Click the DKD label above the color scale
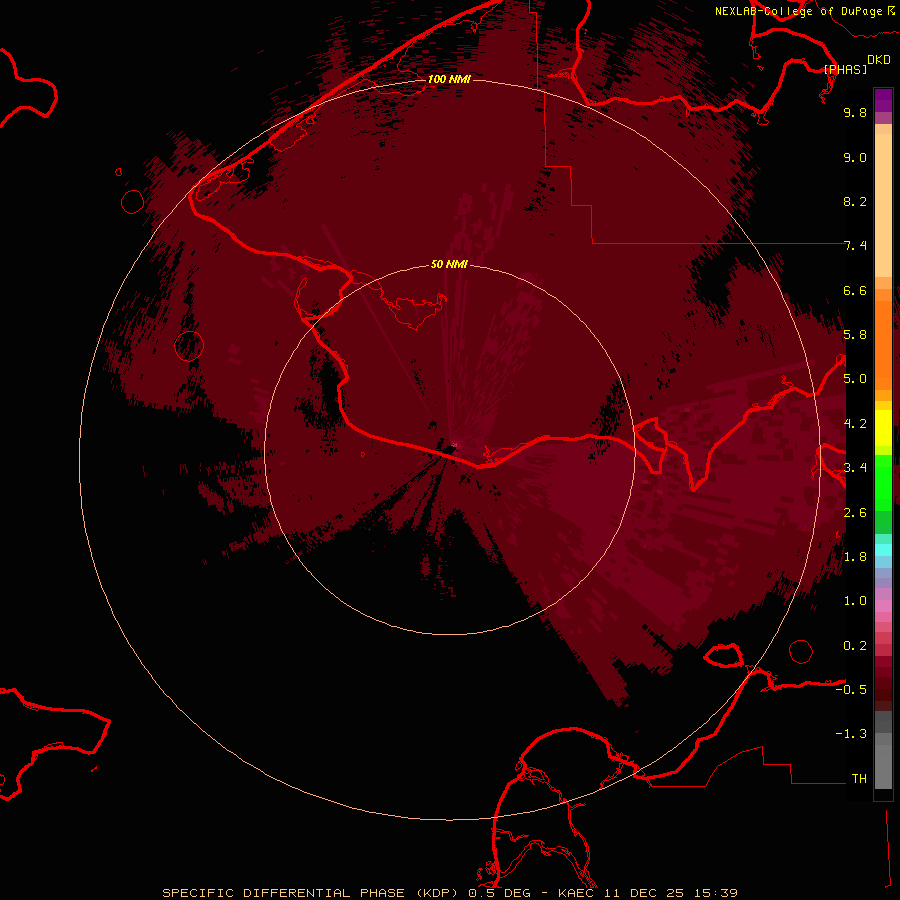This screenshot has height=900, width=900. 879,60
